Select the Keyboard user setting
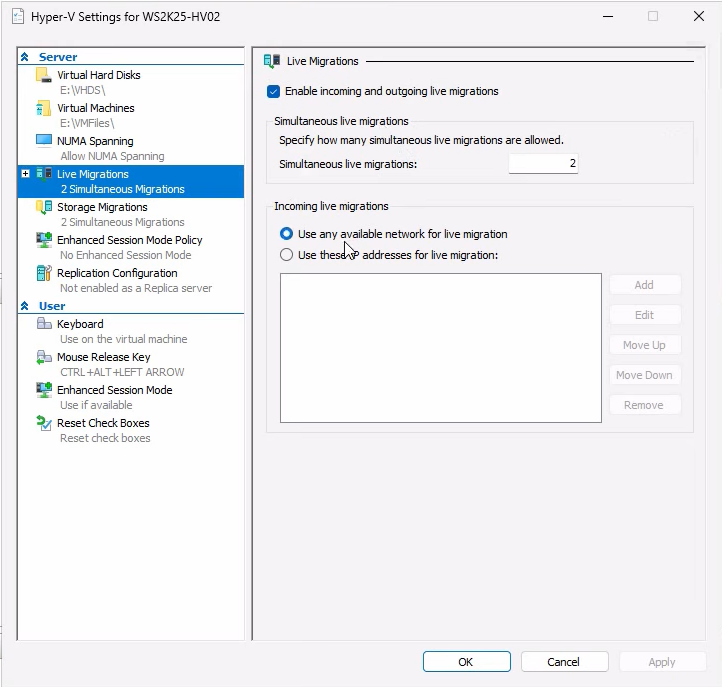Screen dimensions: 722x687 tap(80, 324)
